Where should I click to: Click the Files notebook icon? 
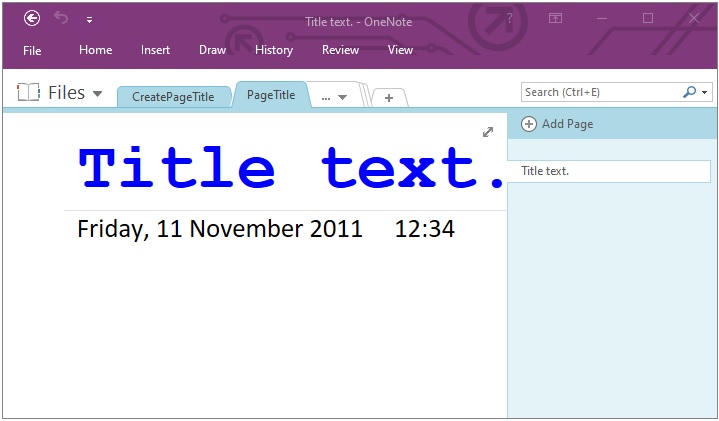[28, 93]
